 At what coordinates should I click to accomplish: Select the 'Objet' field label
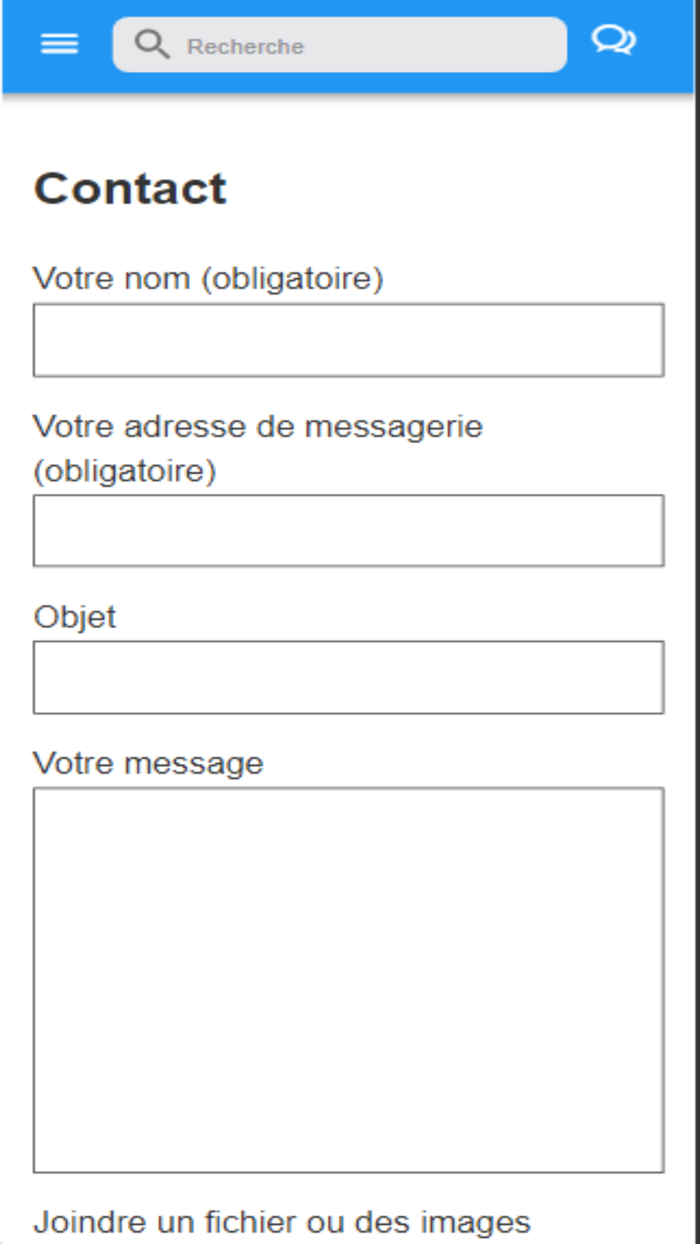[x=75, y=616]
